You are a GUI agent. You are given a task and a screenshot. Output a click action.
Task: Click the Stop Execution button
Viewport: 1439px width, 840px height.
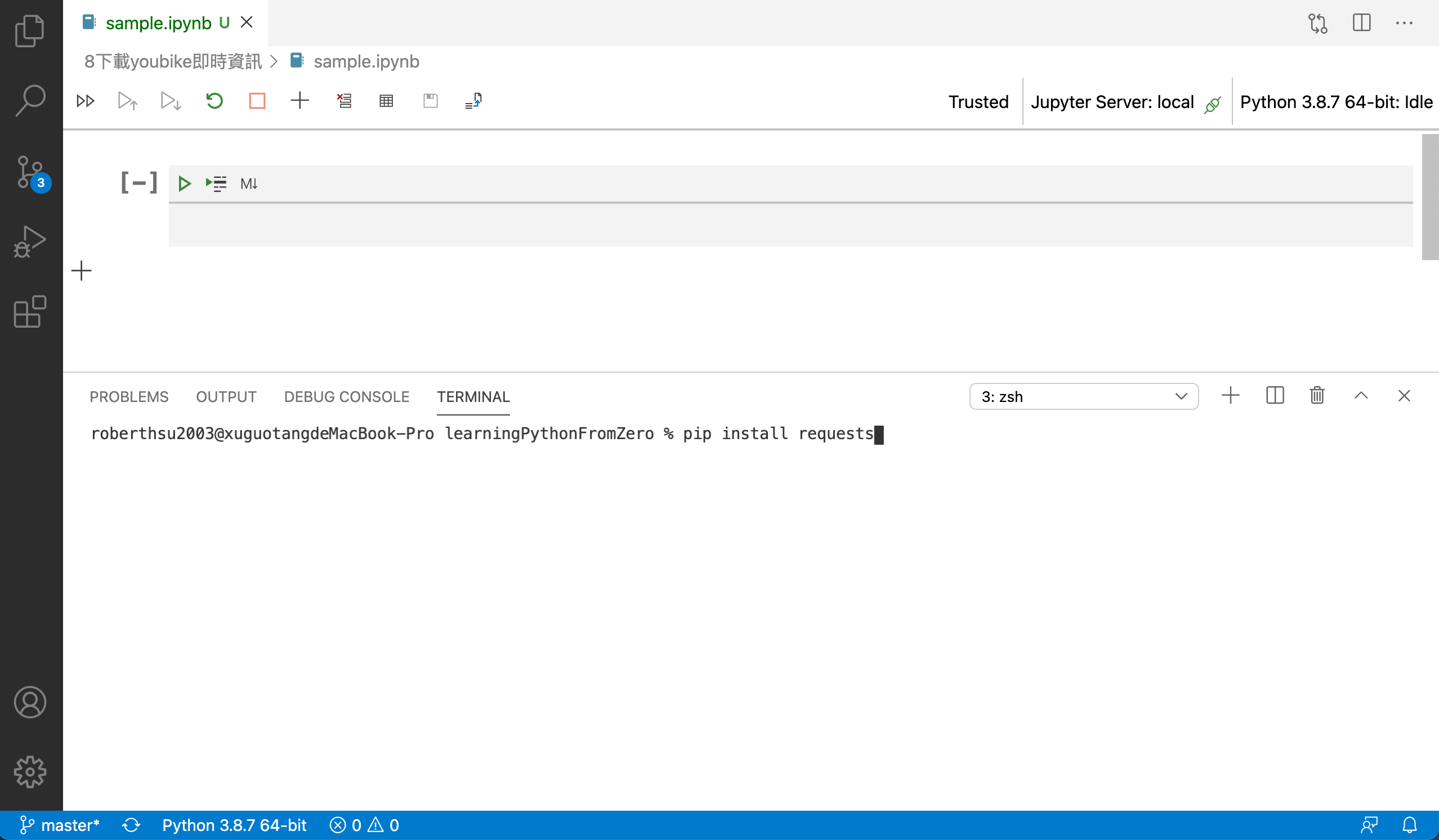pyautogui.click(x=258, y=100)
